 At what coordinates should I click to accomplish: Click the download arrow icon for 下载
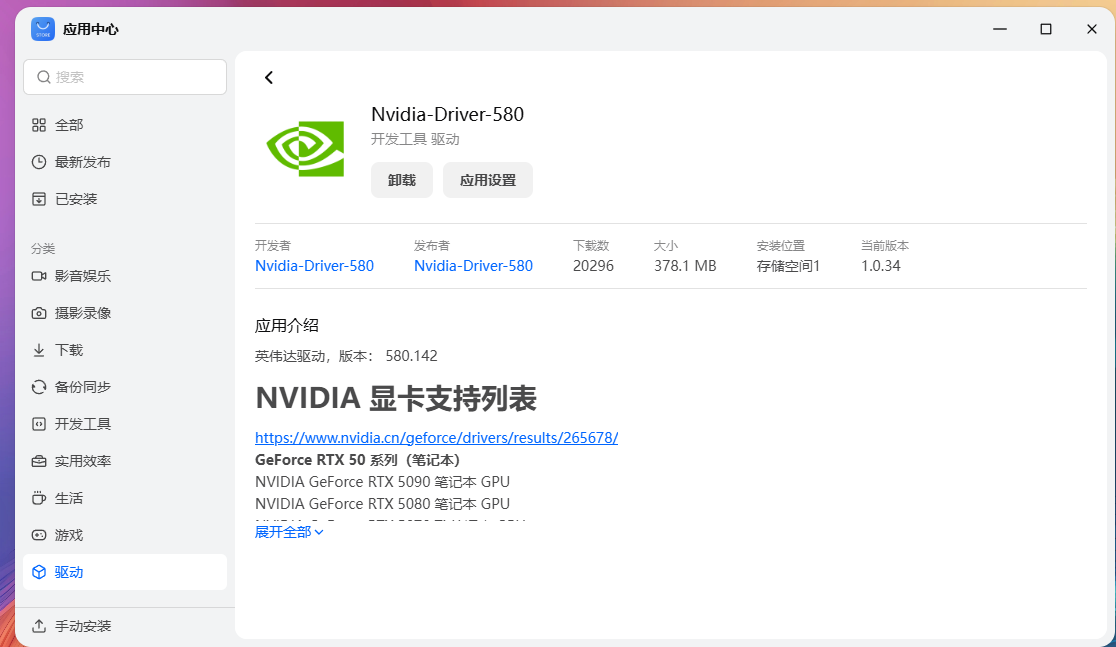click(x=39, y=350)
